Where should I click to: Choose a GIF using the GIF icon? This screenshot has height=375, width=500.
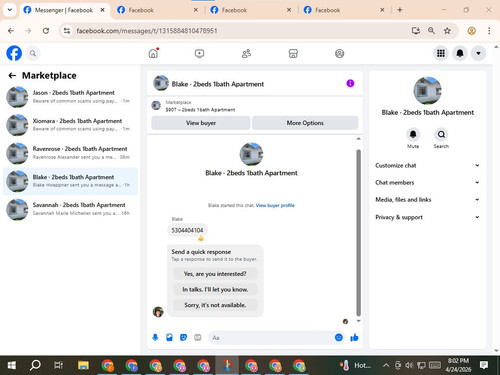(x=198, y=338)
